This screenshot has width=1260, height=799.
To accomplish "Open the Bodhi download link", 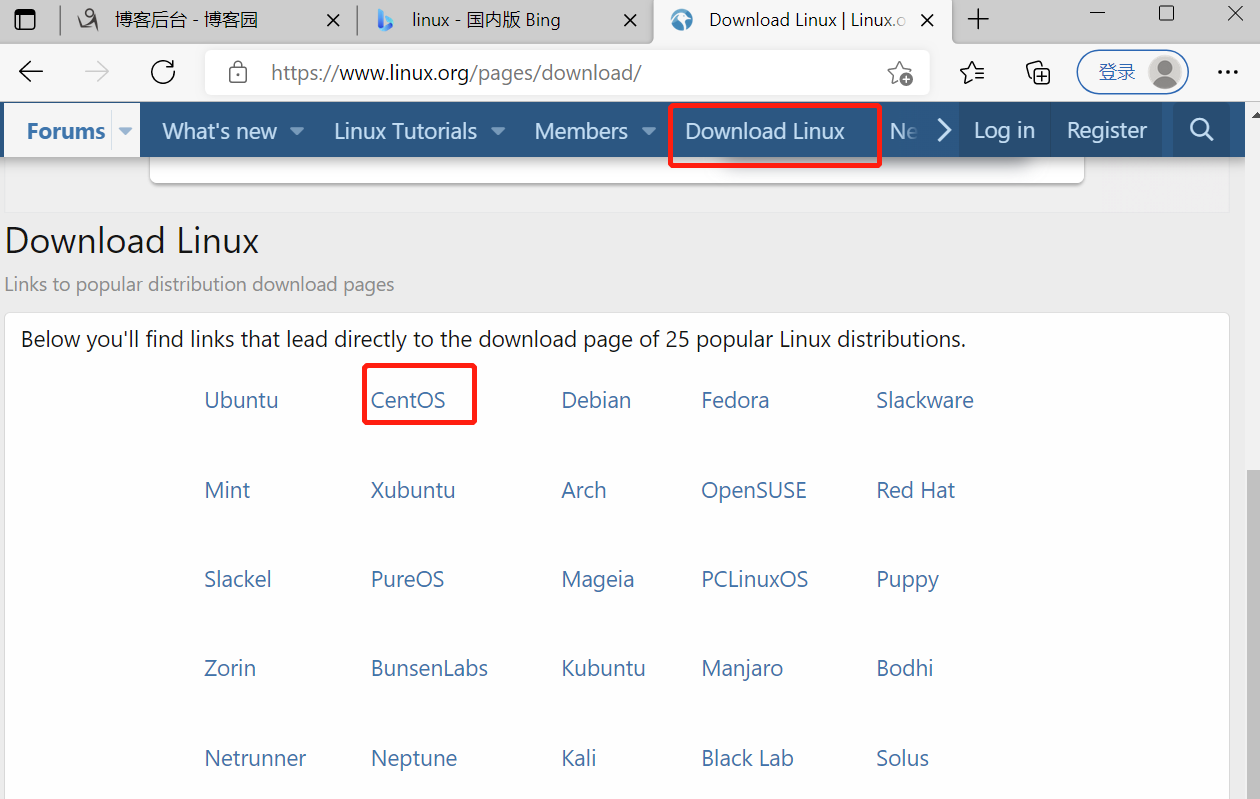I will coord(905,668).
